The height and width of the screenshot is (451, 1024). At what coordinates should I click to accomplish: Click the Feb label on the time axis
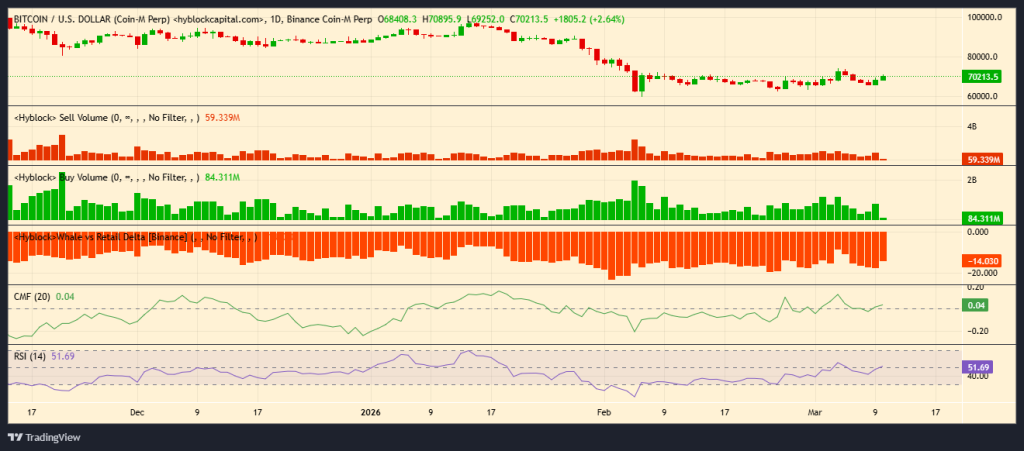pyautogui.click(x=602, y=411)
